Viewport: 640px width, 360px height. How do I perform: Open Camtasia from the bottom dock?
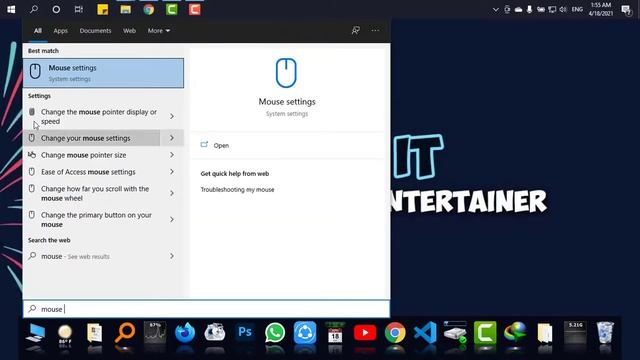(x=485, y=333)
